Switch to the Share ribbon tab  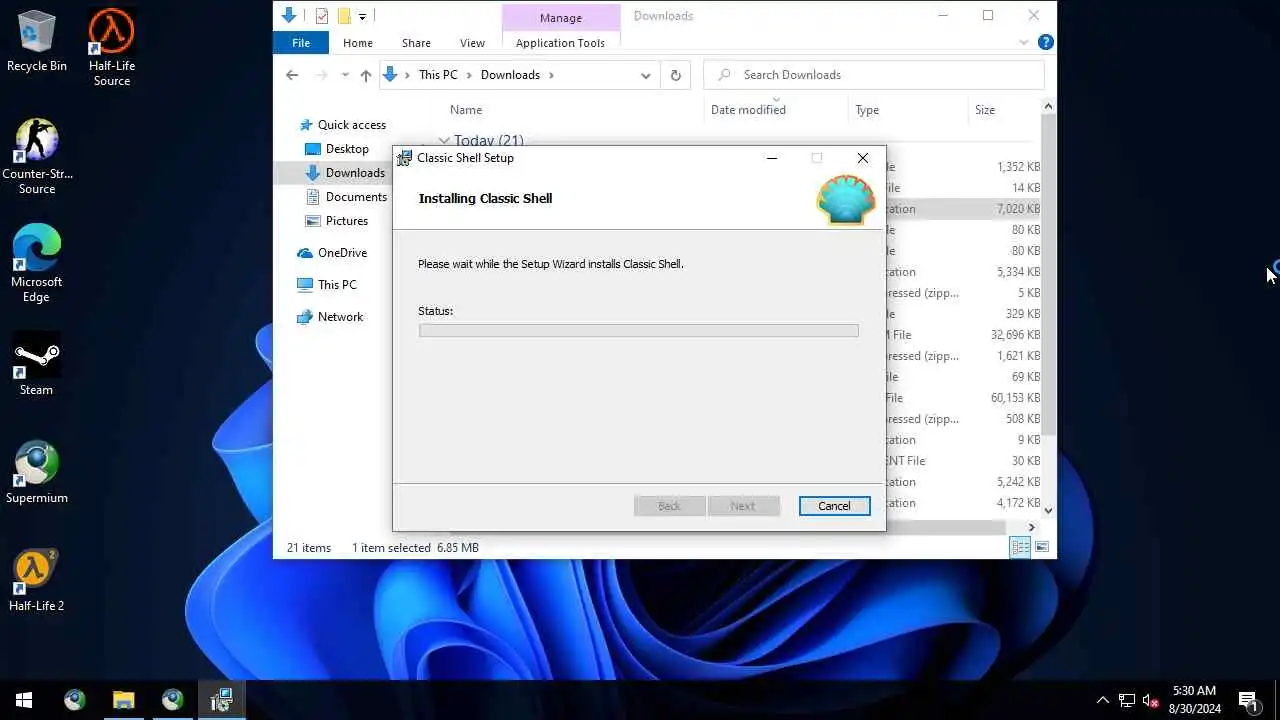tap(416, 43)
